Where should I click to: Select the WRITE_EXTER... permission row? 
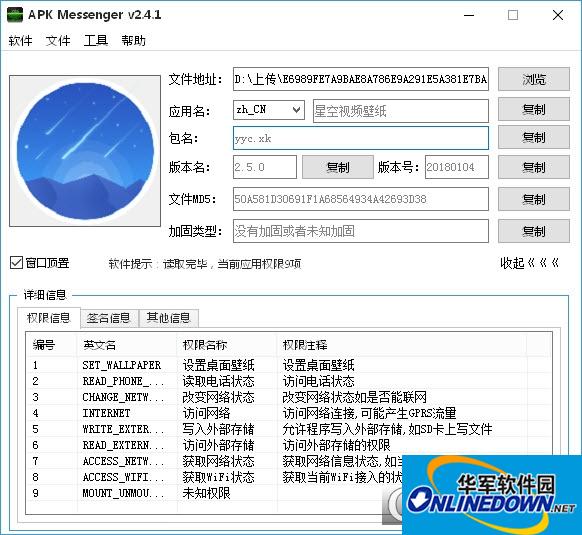coord(289,429)
